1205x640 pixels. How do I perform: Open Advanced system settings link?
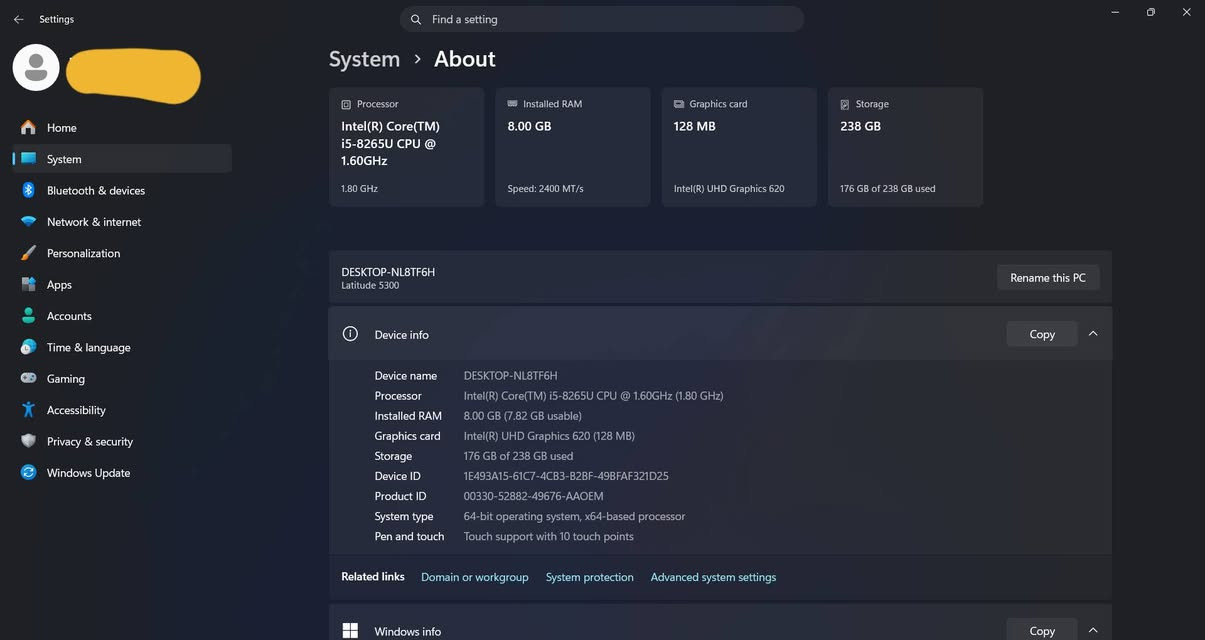[713, 577]
